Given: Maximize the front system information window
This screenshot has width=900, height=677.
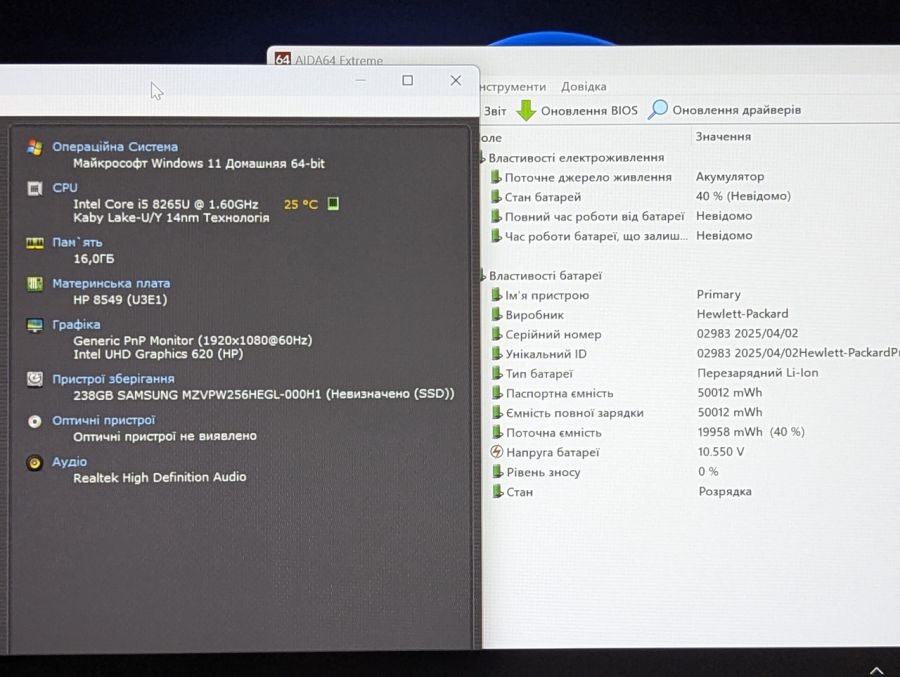Looking at the screenshot, I should [408, 80].
